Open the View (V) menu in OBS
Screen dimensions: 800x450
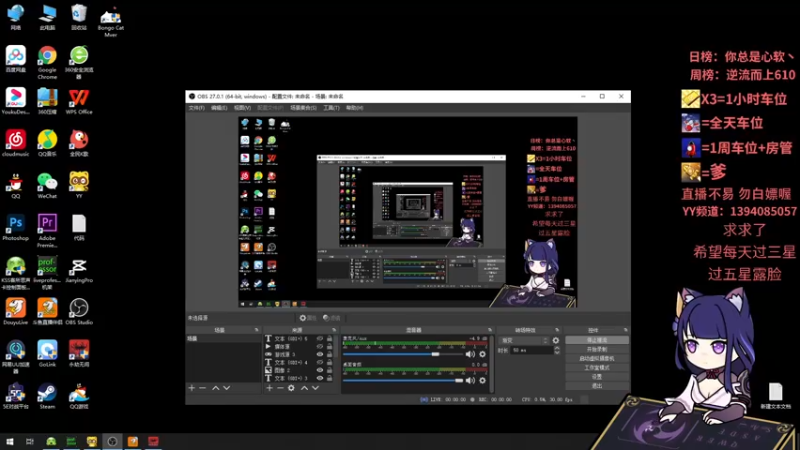point(242,108)
